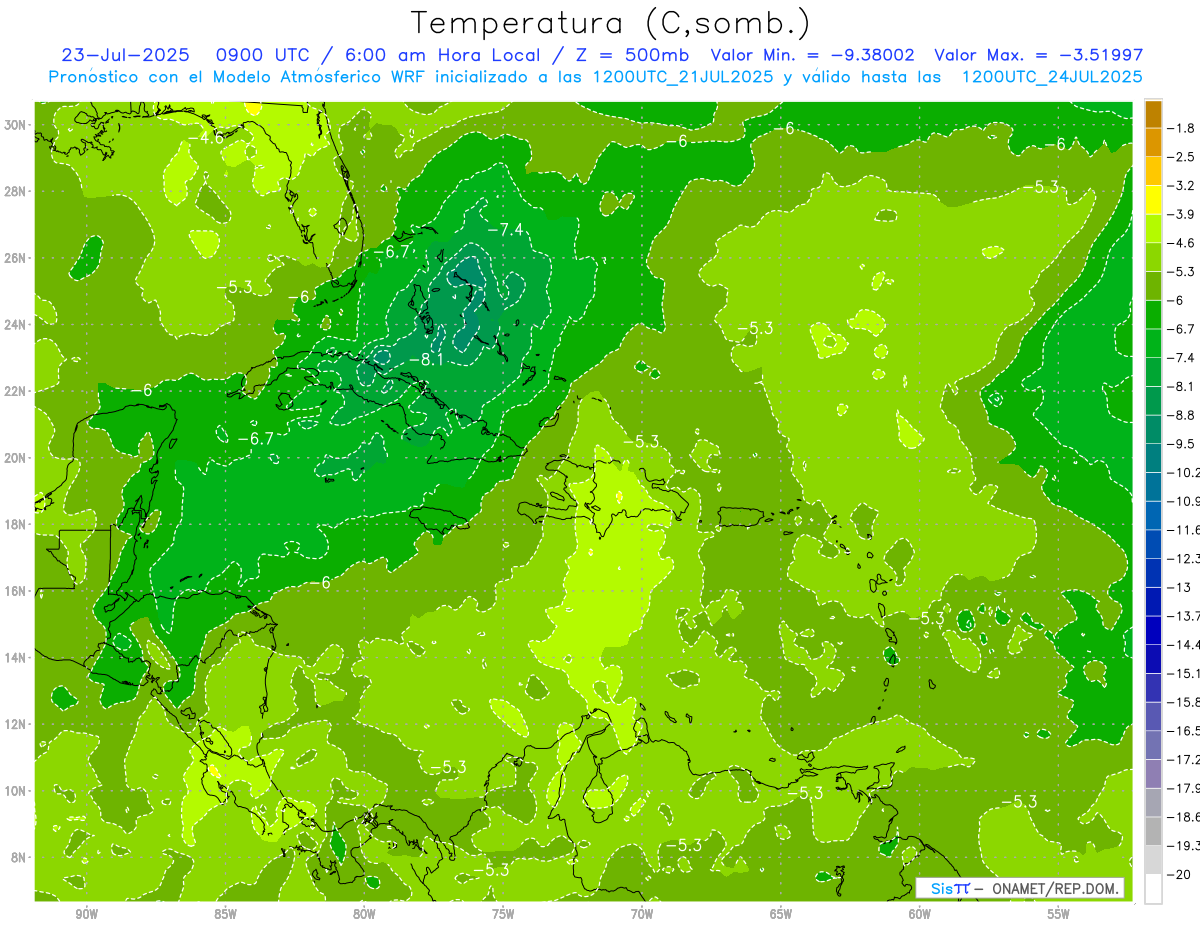Click the "1200UTC_24JUL2025" valid-until time

[x=1053, y=76]
